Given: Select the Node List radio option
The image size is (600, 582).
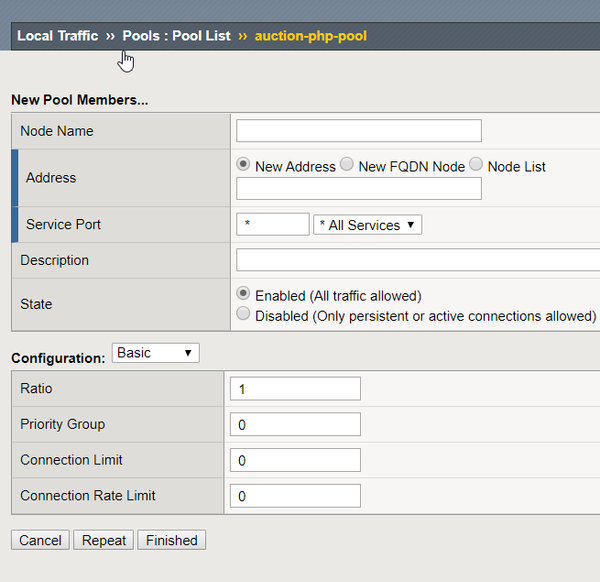Looking at the screenshot, I should 476,165.
